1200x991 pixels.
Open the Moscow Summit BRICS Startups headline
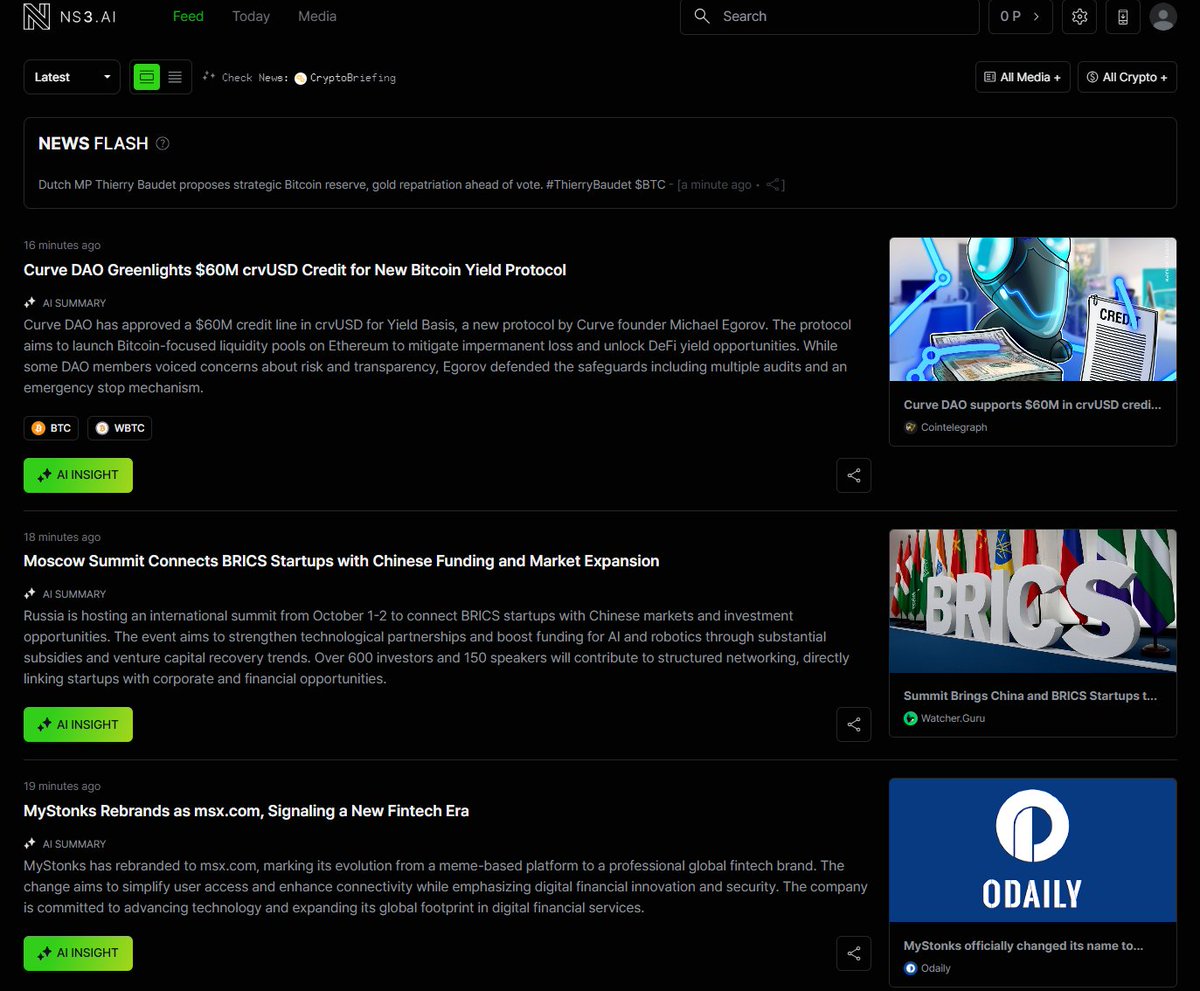[x=341, y=561]
